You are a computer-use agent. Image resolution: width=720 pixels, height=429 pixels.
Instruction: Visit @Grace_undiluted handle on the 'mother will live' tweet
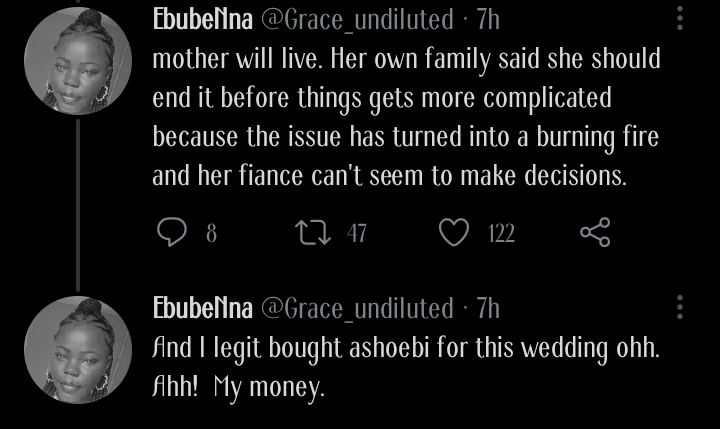point(357,20)
